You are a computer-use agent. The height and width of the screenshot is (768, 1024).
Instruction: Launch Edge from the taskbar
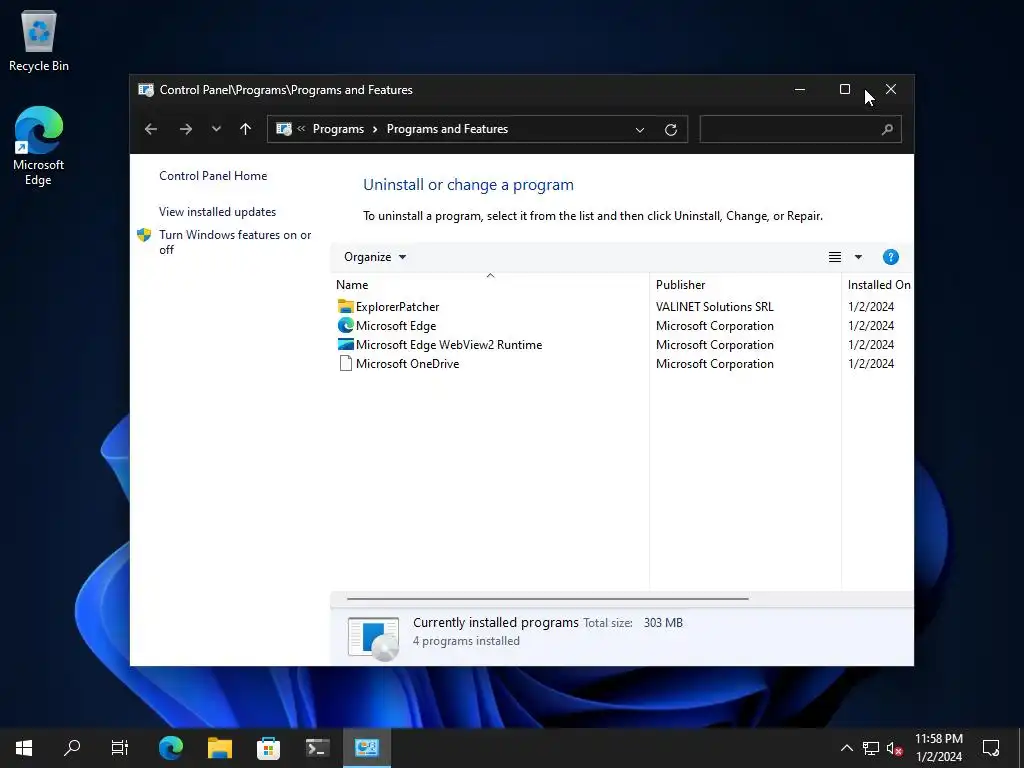[171, 748]
